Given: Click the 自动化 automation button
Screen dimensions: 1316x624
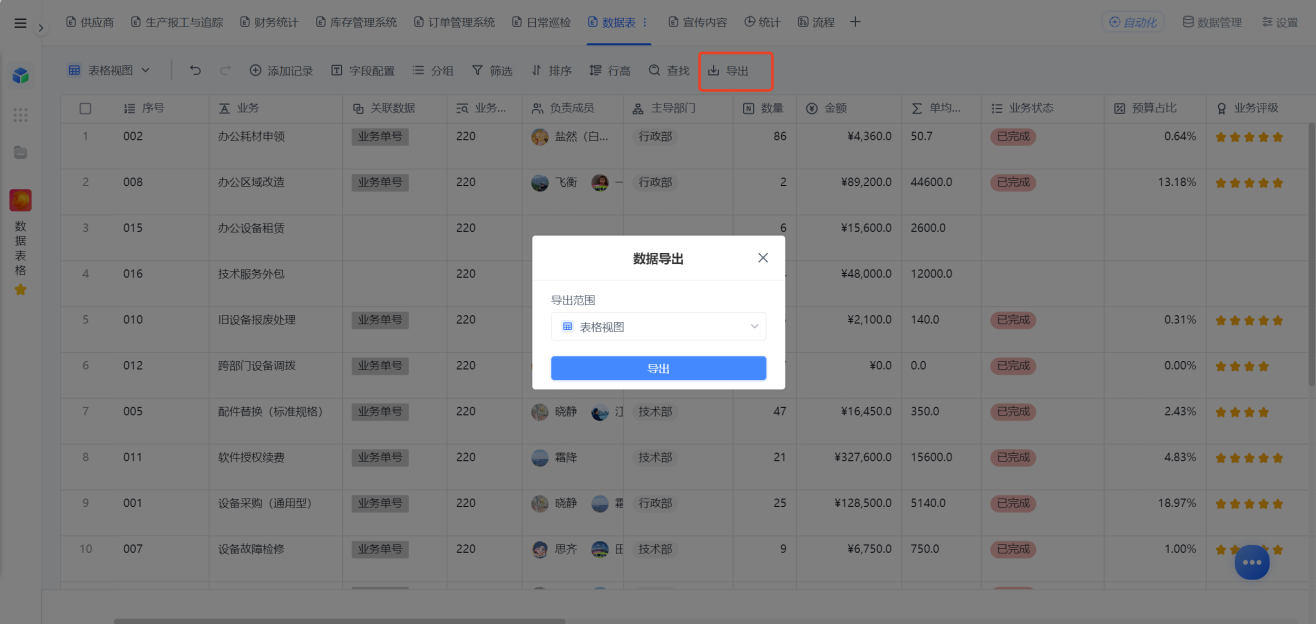Looking at the screenshot, I should [1133, 22].
